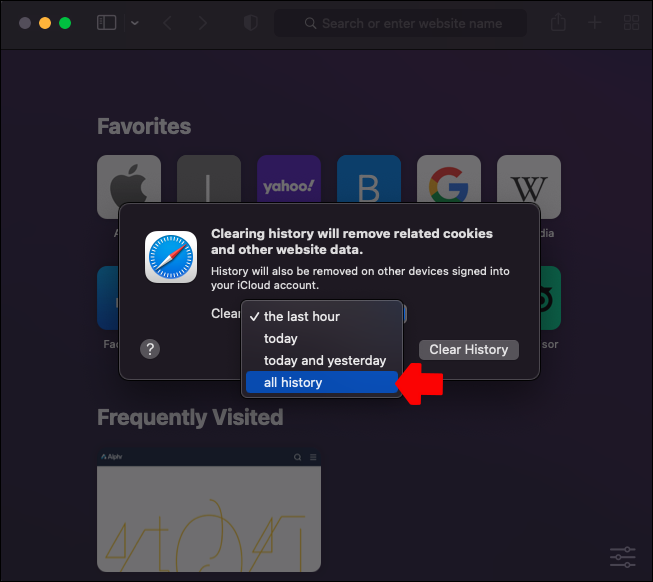The width and height of the screenshot is (653, 582).
Task: Open help with the question mark button
Action: (150, 349)
